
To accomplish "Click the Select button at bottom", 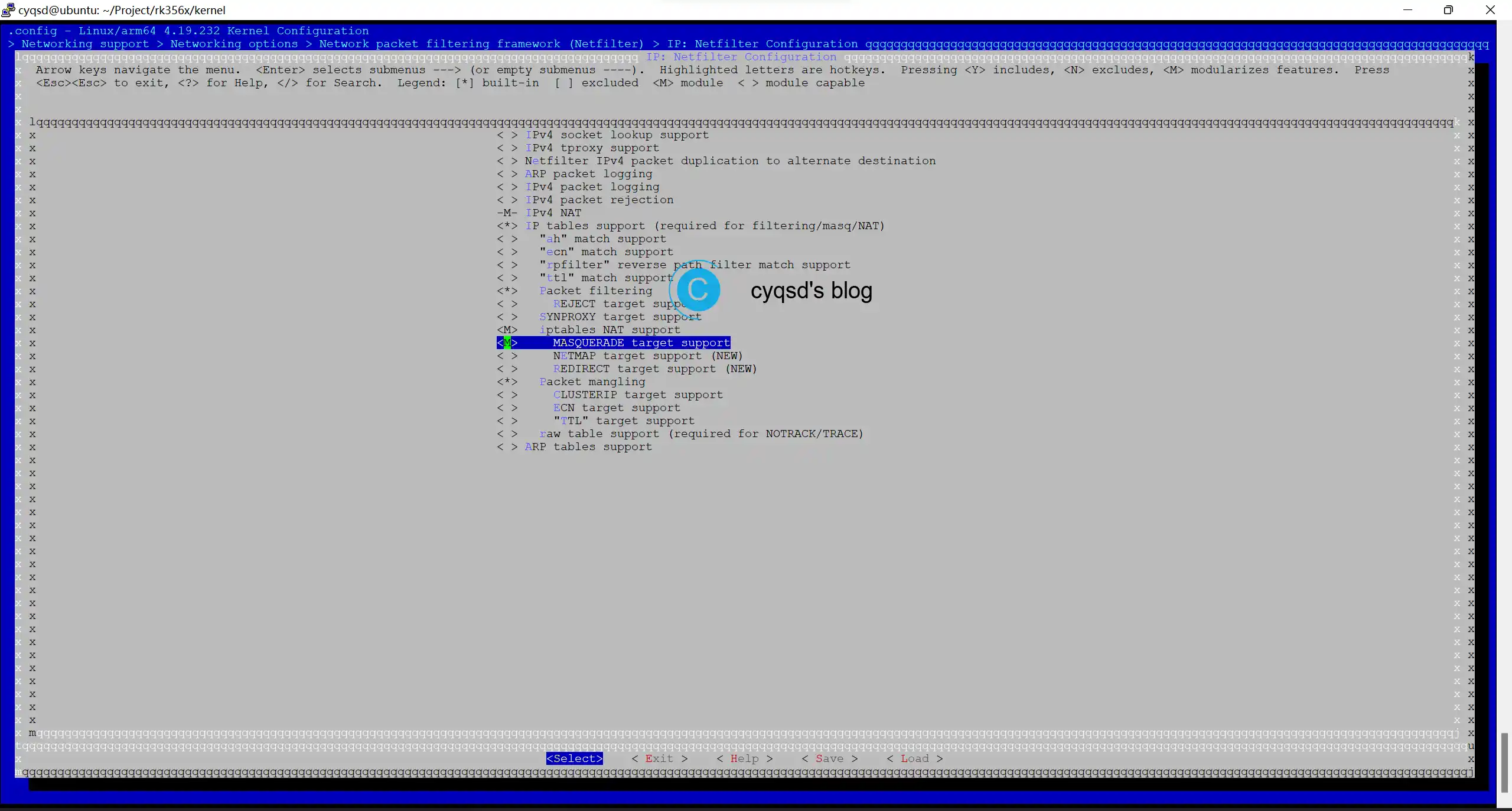I will 575,758.
